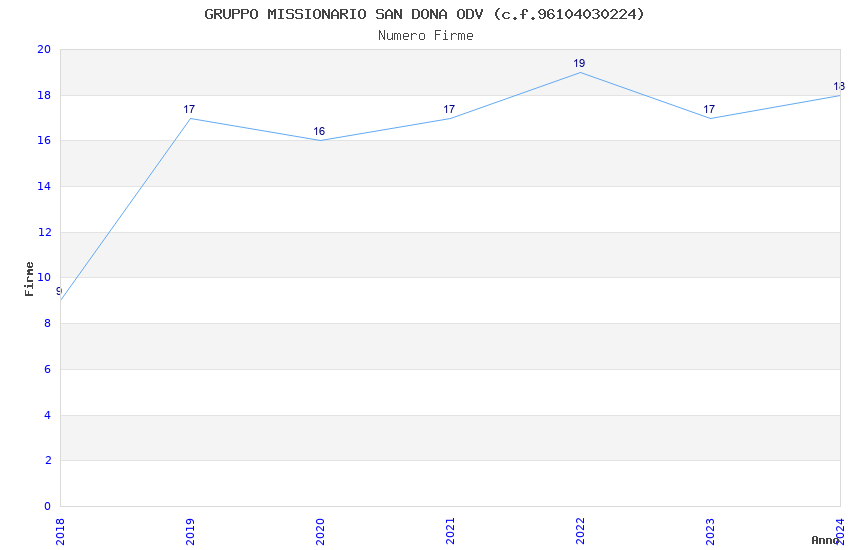Select the x-axis year 2021
The height and width of the screenshot is (550, 850).
(x=450, y=532)
